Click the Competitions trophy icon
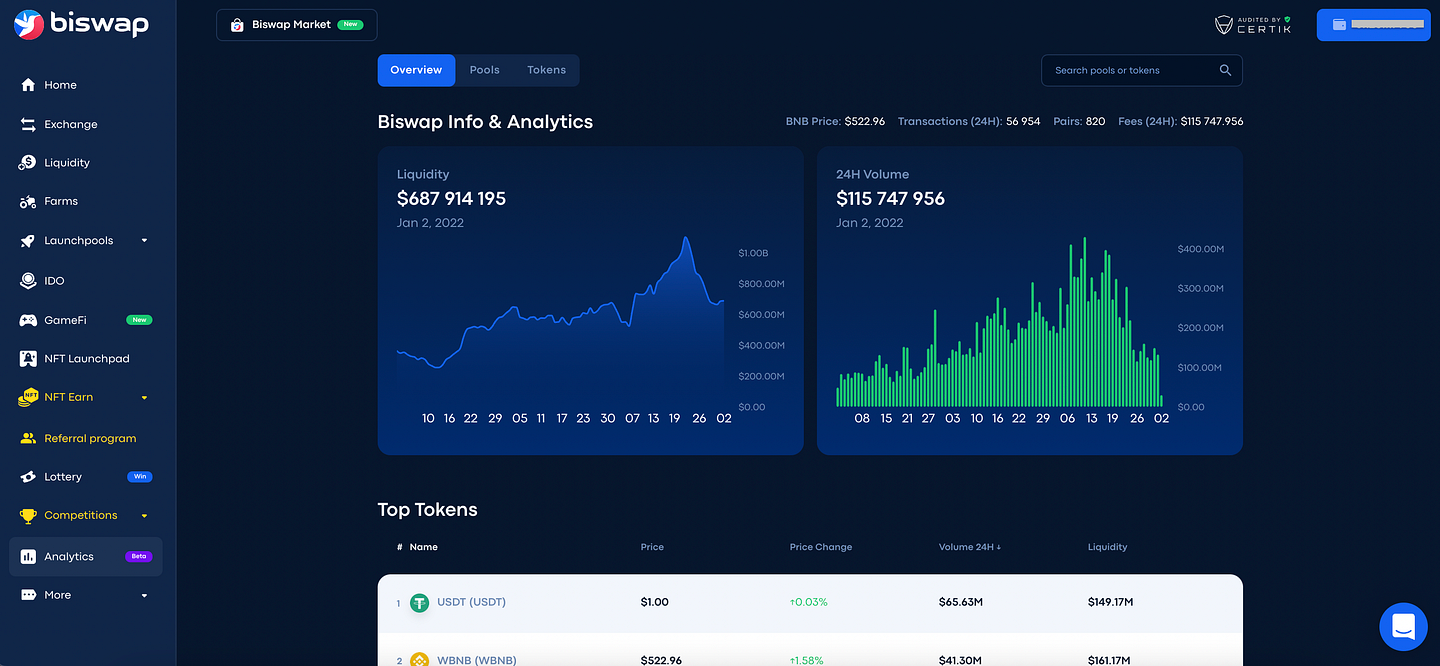Viewport: 1440px width, 666px height. 28,516
